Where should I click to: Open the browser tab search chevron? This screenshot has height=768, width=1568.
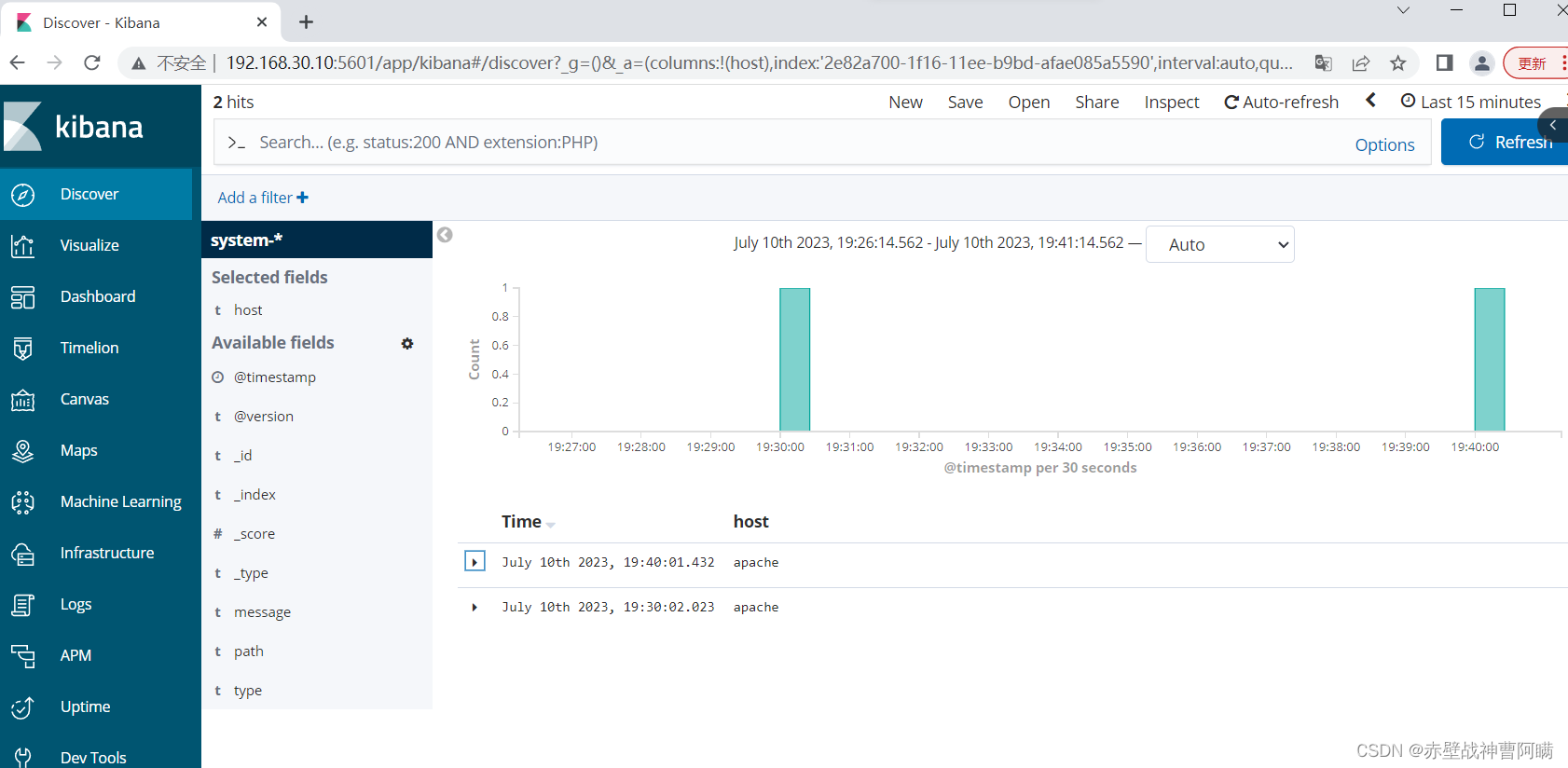click(x=1403, y=10)
